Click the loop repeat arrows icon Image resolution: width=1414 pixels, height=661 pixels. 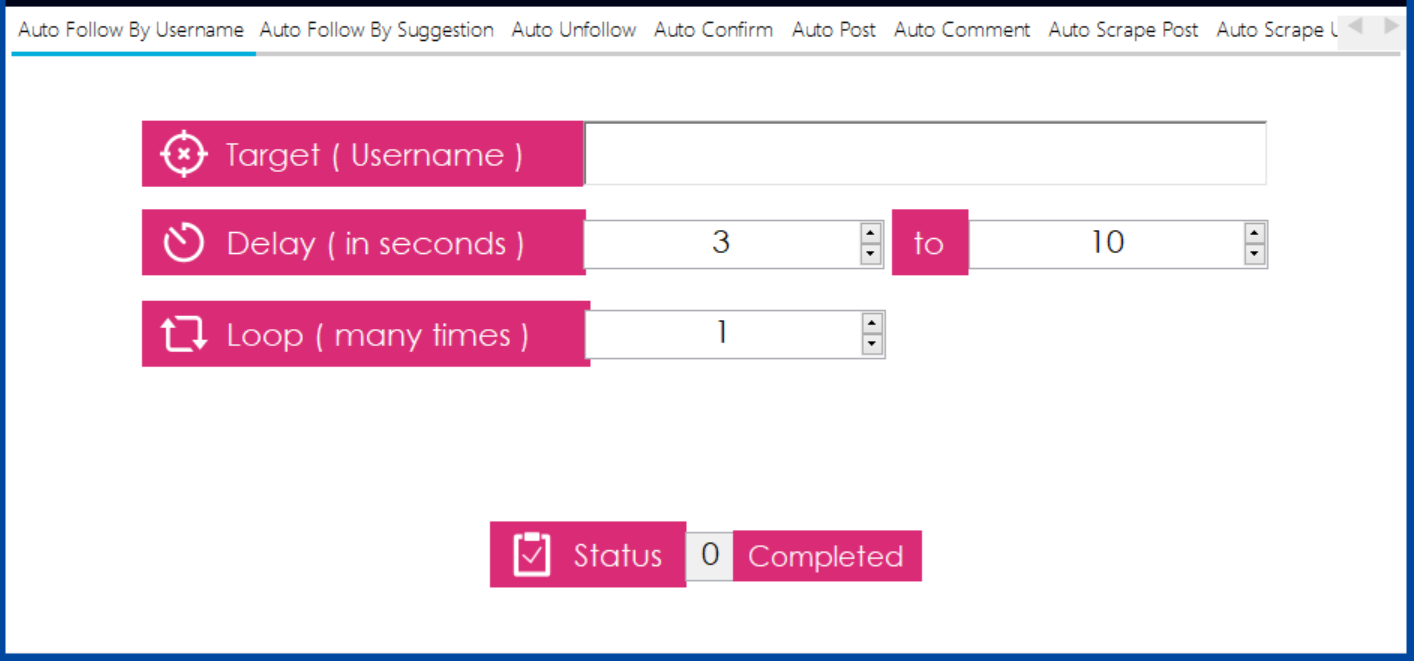point(184,334)
